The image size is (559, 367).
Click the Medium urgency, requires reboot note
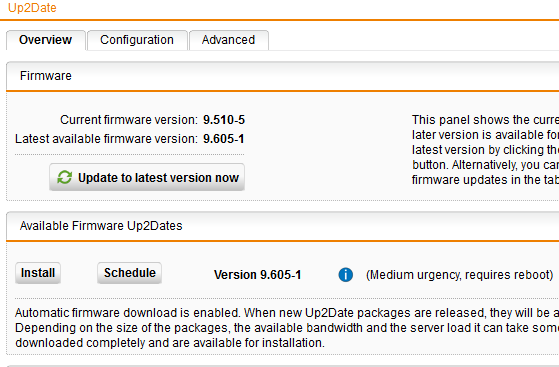pos(460,275)
